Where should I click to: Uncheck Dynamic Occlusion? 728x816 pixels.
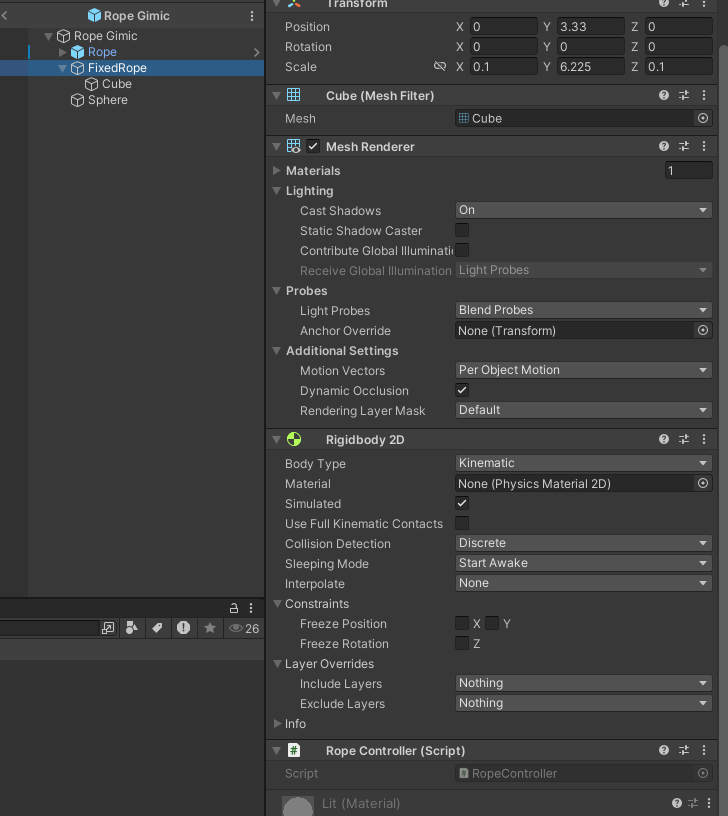462,390
